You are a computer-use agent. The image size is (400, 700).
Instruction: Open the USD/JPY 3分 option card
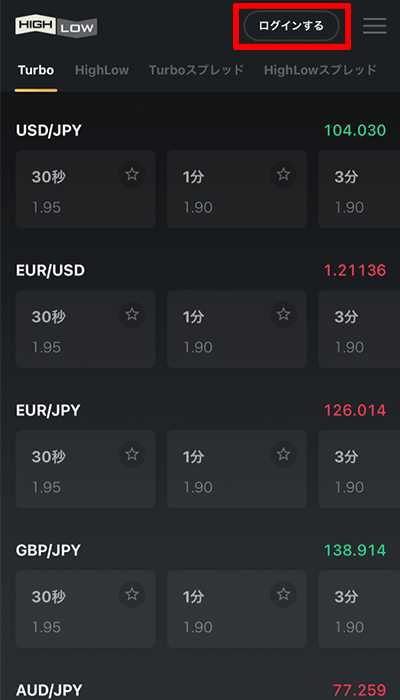tap(359, 189)
